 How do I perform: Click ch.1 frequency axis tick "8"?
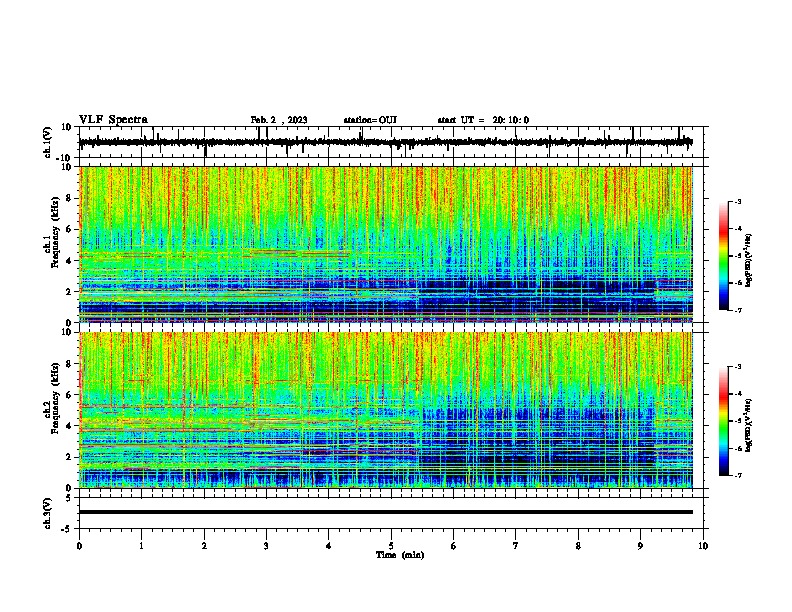[70, 198]
